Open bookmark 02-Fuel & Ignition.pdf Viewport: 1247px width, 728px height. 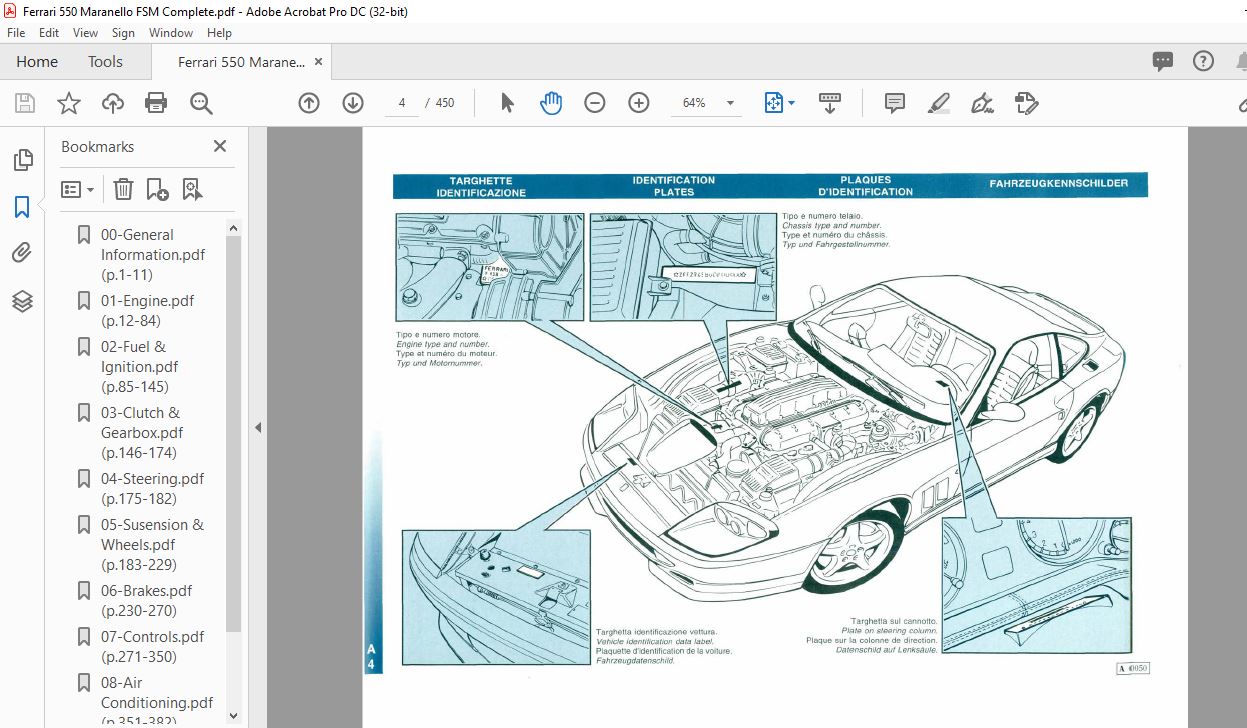[x=139, y=367]
